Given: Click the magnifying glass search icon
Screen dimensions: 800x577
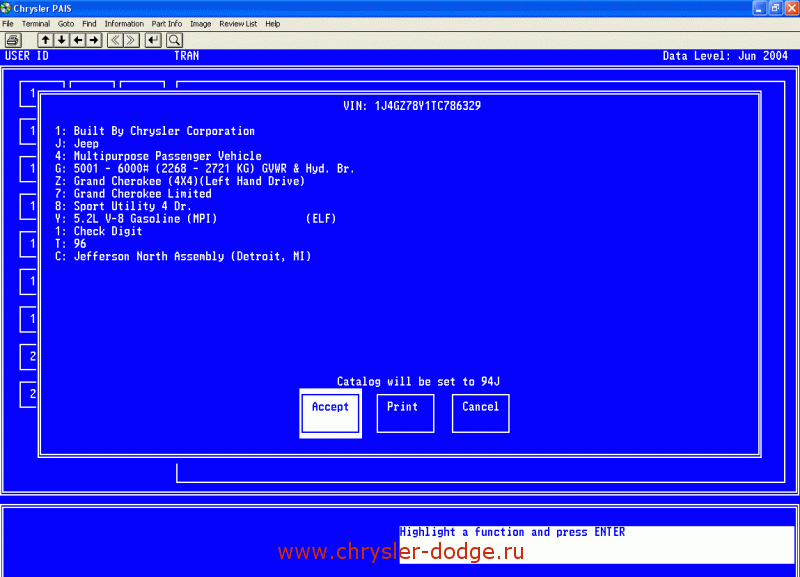Looking at the screenshot, I should click(x=174, y=40).
